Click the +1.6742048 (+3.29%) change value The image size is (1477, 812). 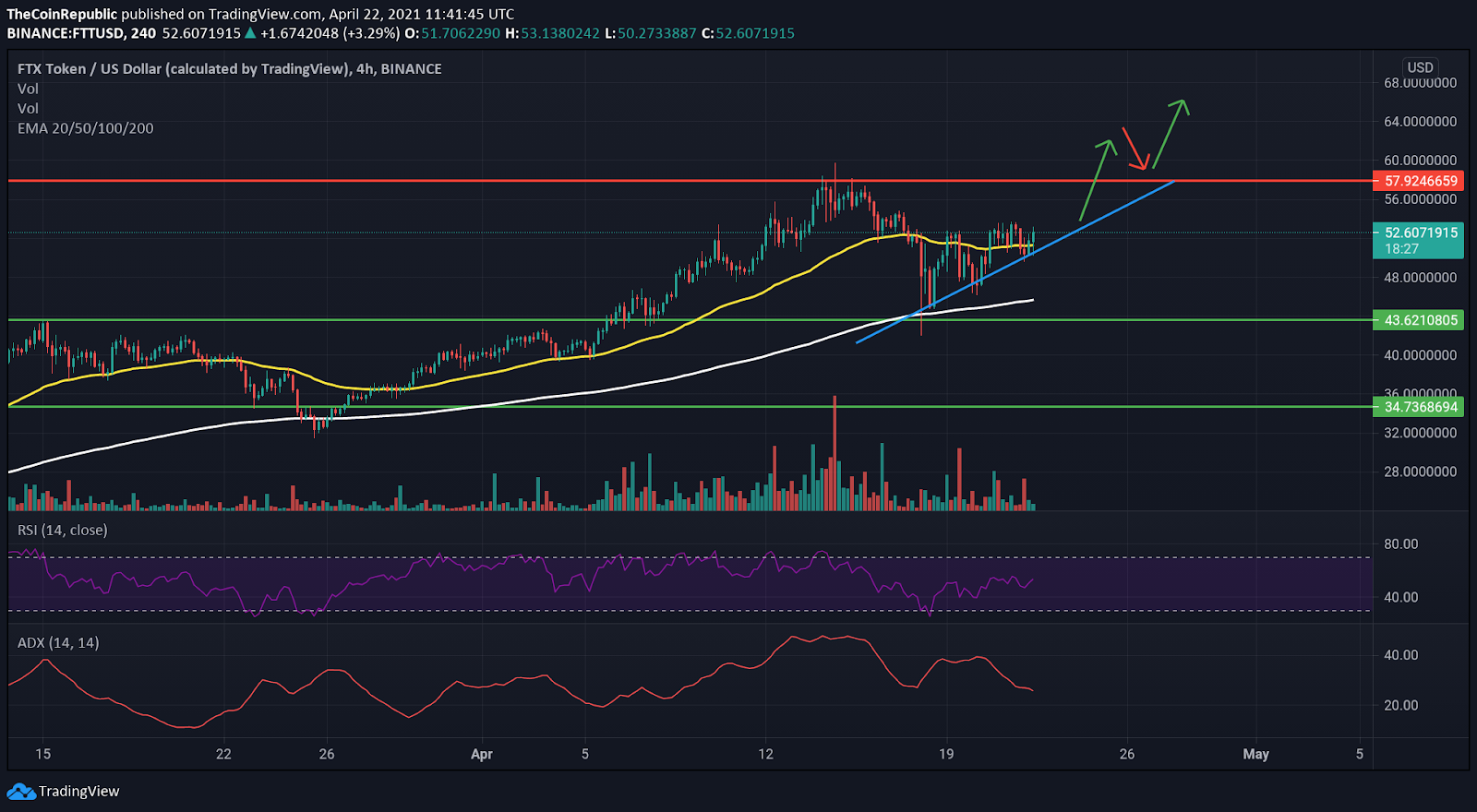pyautogui.click(x=330, y=33)
